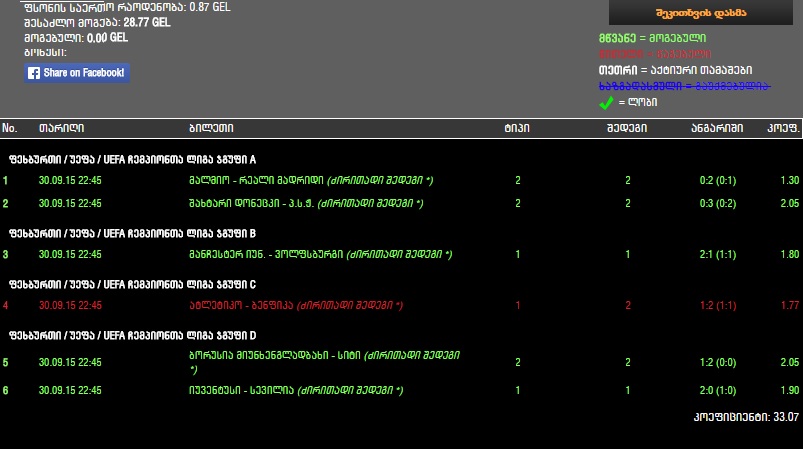803x449 pixels.
Task: Click the date of row number 6
Action: [x=70, y=391]
